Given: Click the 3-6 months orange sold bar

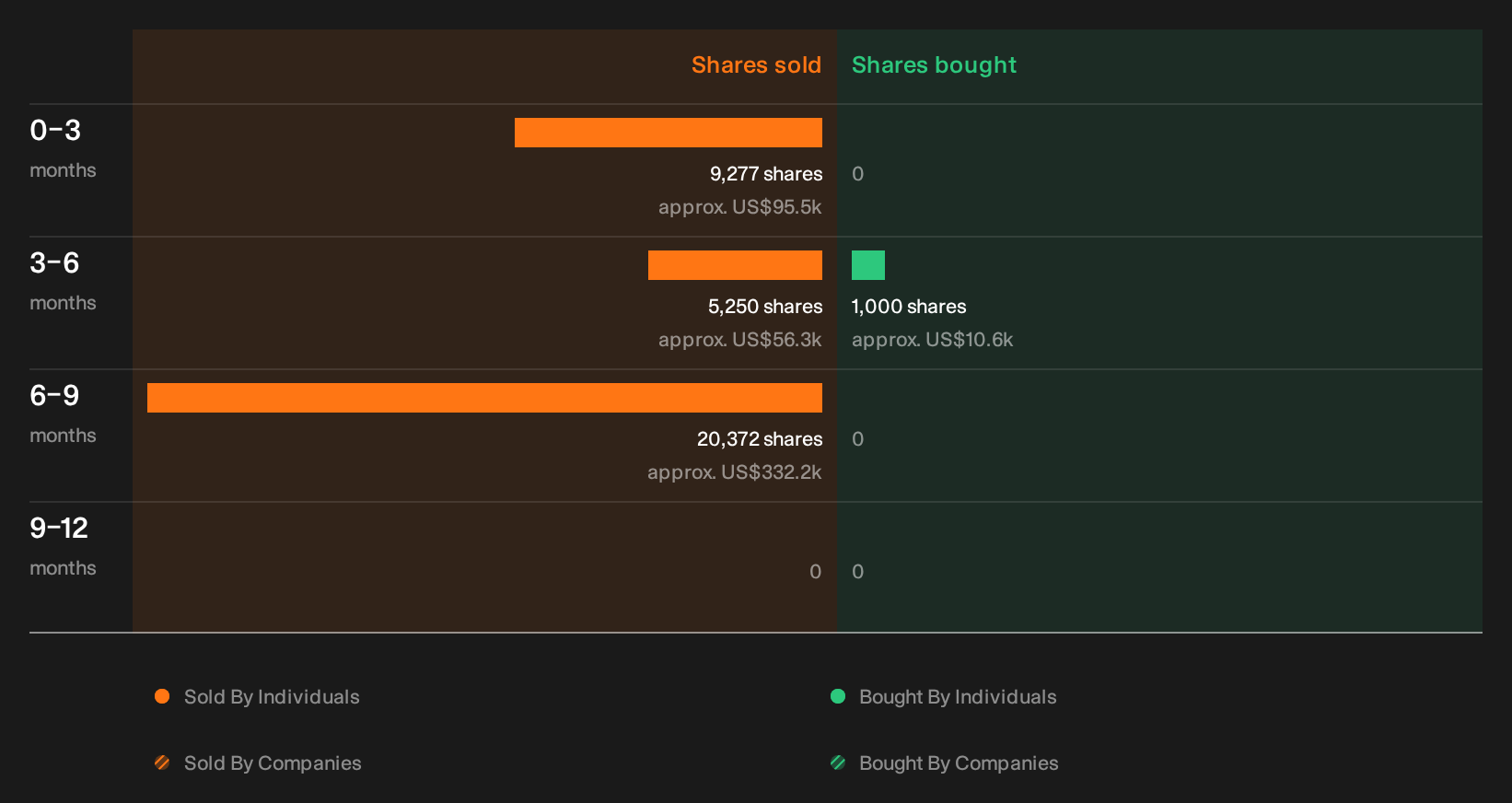Looking at the screenshot, I should 735,265.
